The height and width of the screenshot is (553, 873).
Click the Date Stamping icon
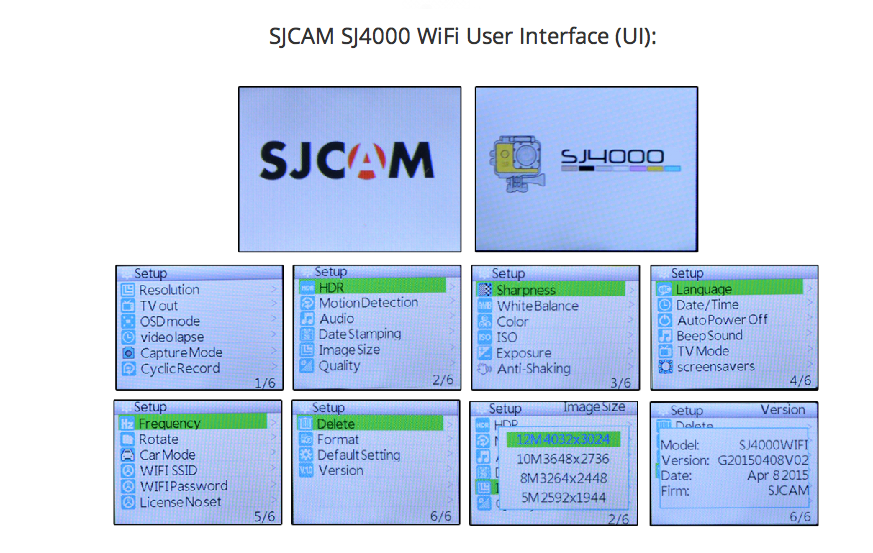[x=307, y=334]
